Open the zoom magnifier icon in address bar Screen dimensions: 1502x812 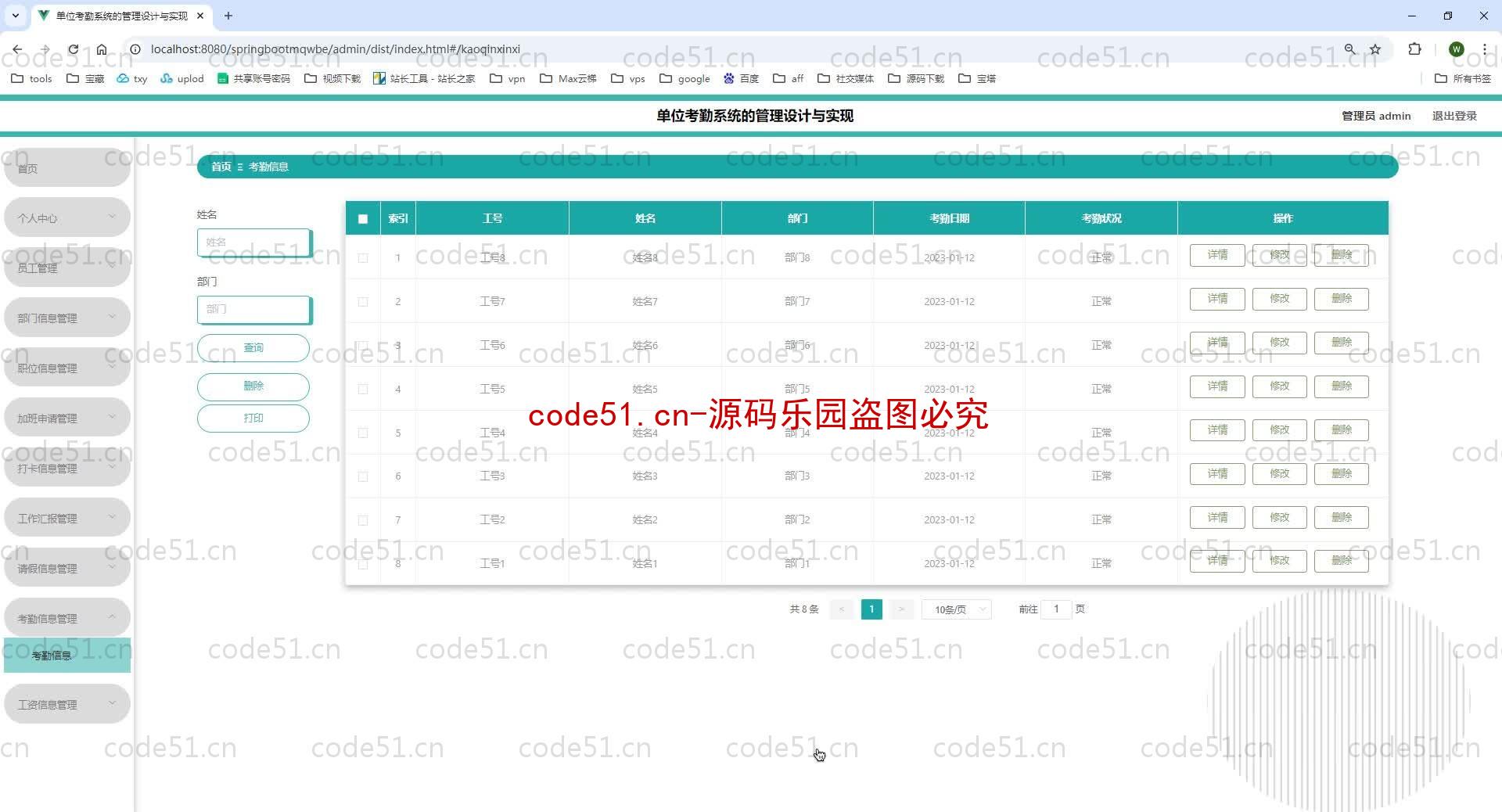[1349, 49]
